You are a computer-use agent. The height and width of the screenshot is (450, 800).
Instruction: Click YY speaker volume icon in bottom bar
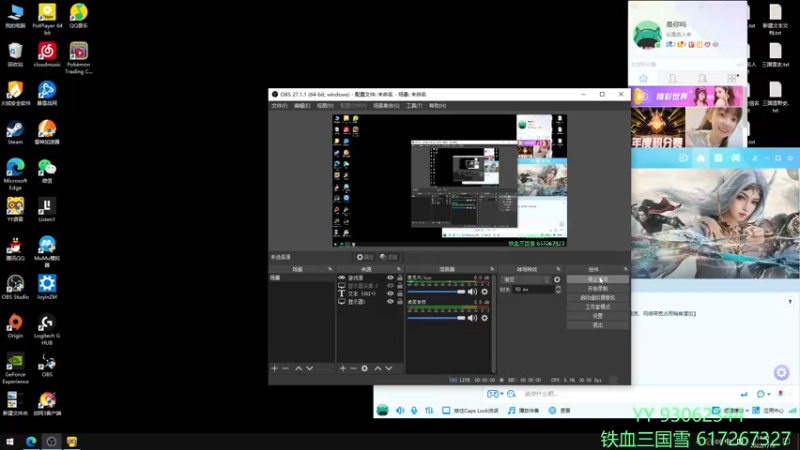click(x=400, y=410)
